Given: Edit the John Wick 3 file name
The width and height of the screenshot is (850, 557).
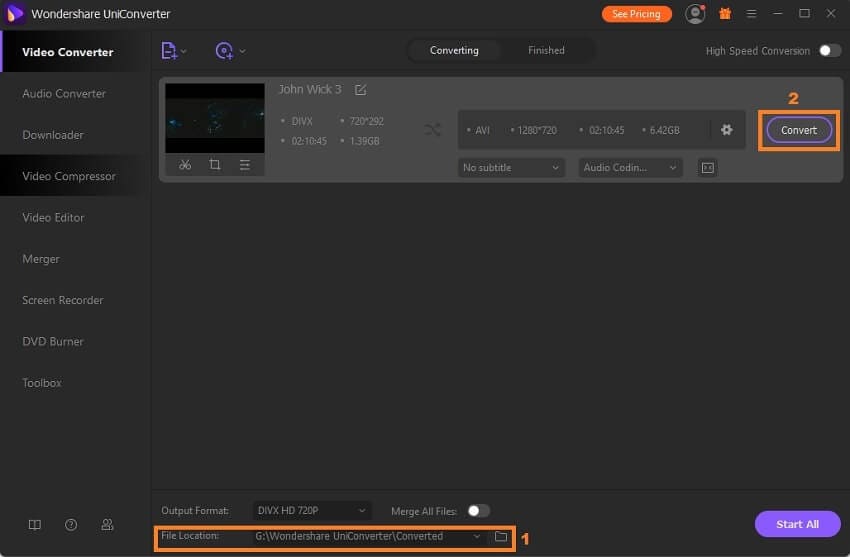Looking at the screenshot, I should point(360,89).
